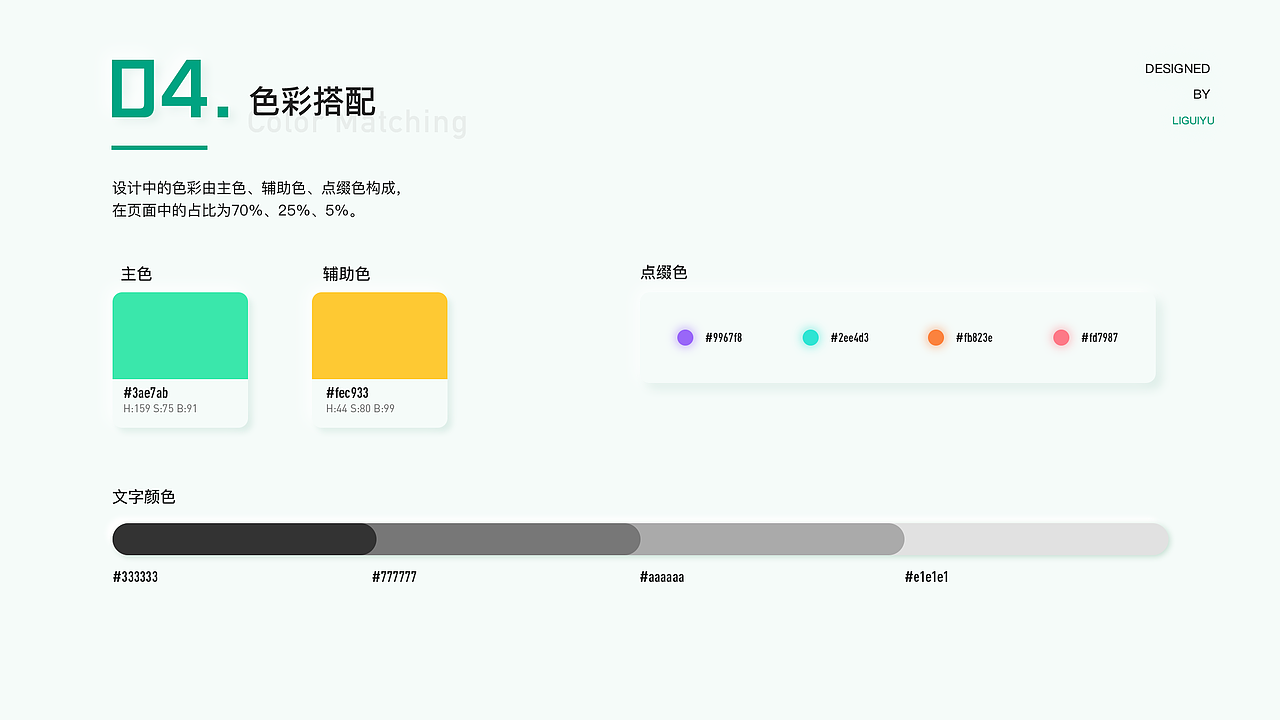The height and width of the screenshot is (720, 1280).
Task: Click the #fd7987 label text
Action: coord(1100,338)
